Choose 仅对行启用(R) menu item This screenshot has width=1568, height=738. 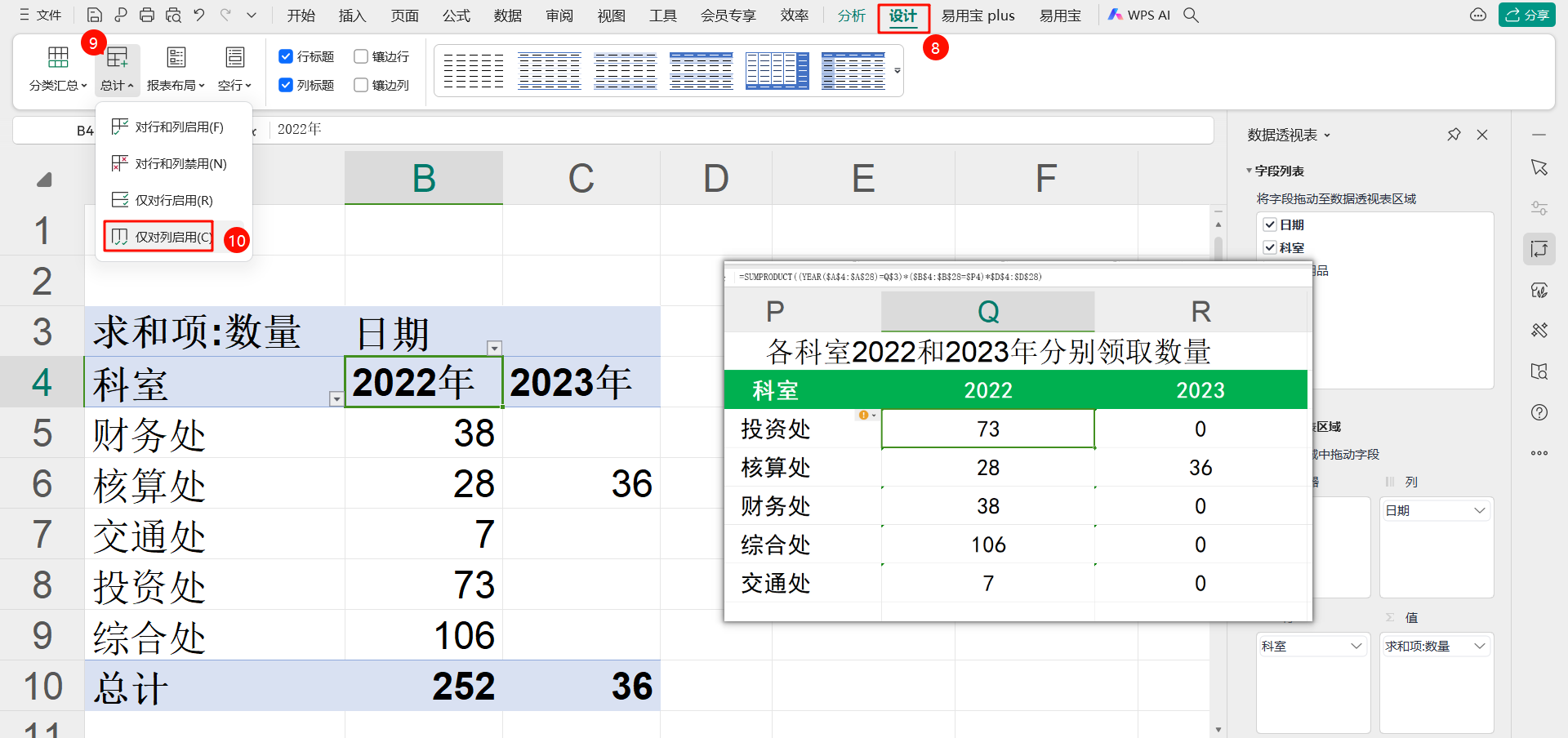click(x=173, y=200)
